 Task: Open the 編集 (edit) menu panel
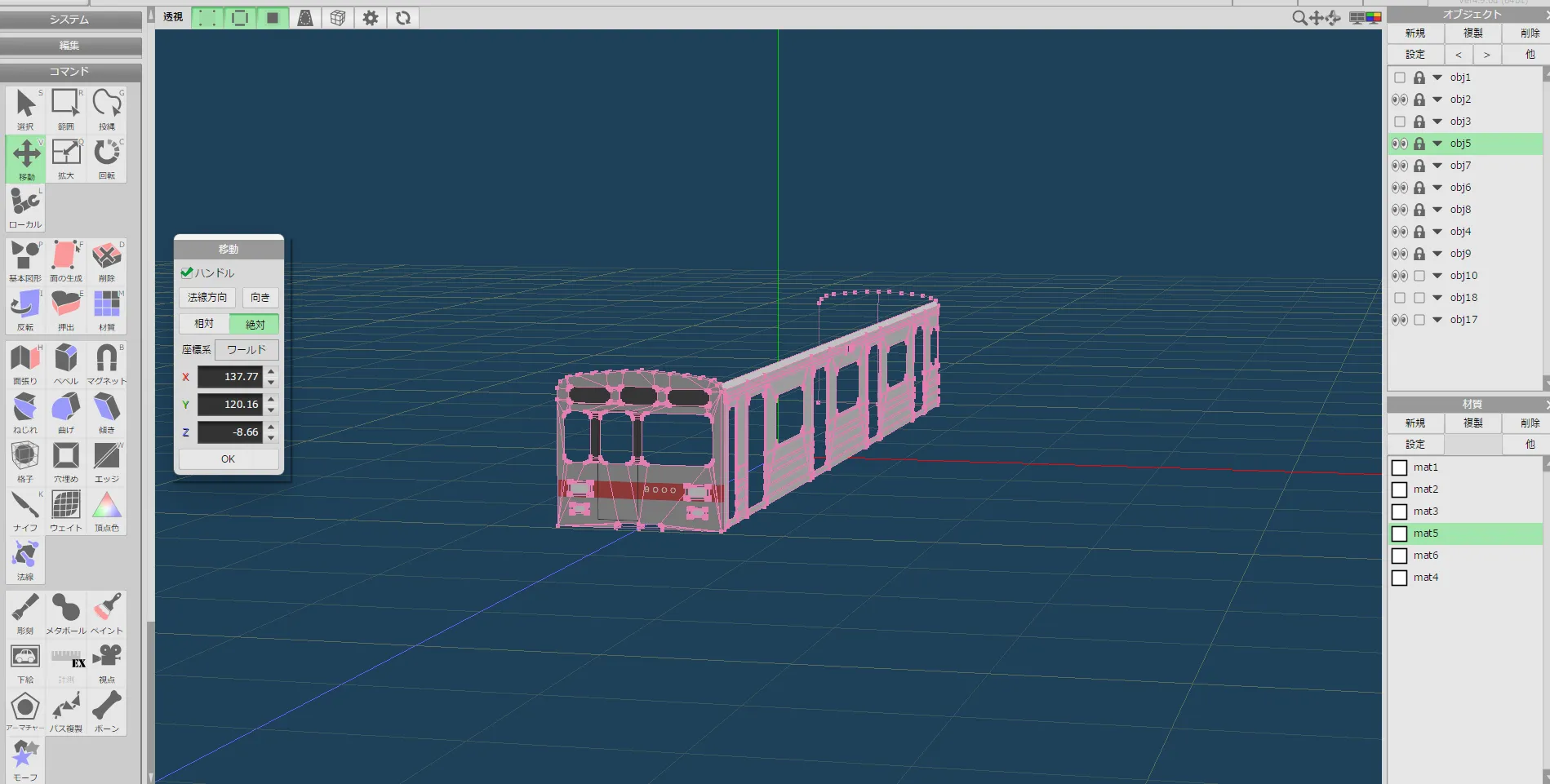click(x=70, y=46)
